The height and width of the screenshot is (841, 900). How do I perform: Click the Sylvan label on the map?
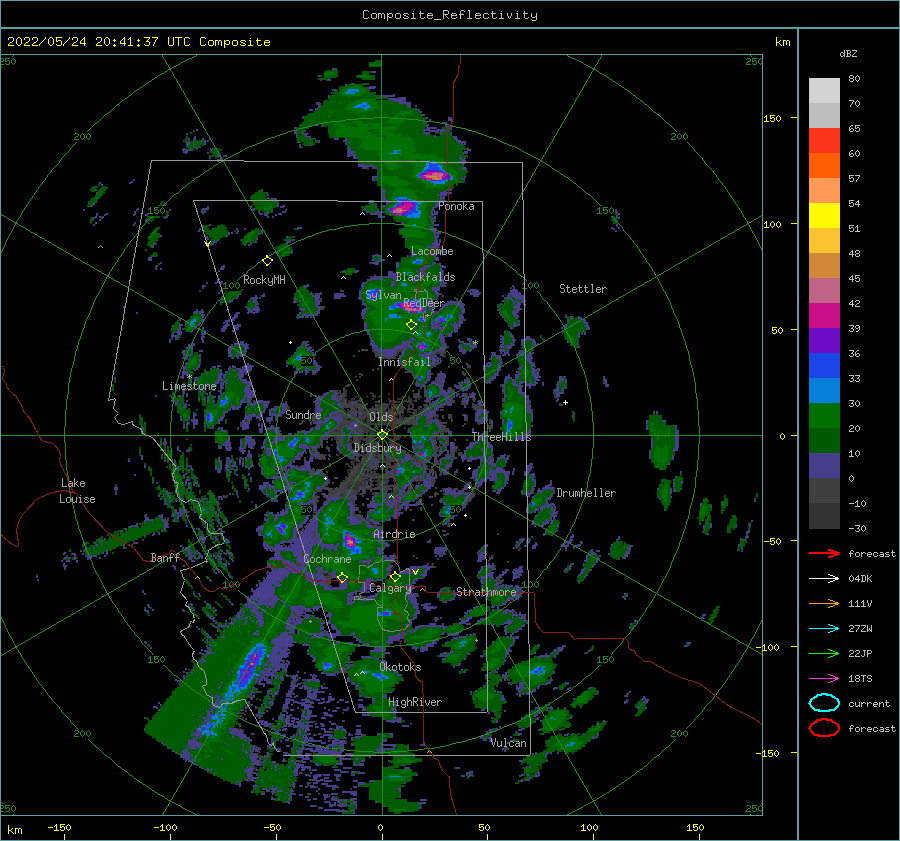coord(383,295)
